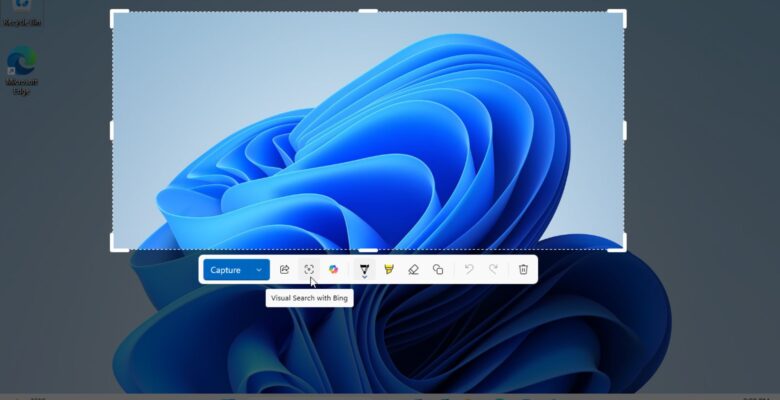Click the top-left corner selection handle
This screenshot has height=400, width=780.
[112, 13]
